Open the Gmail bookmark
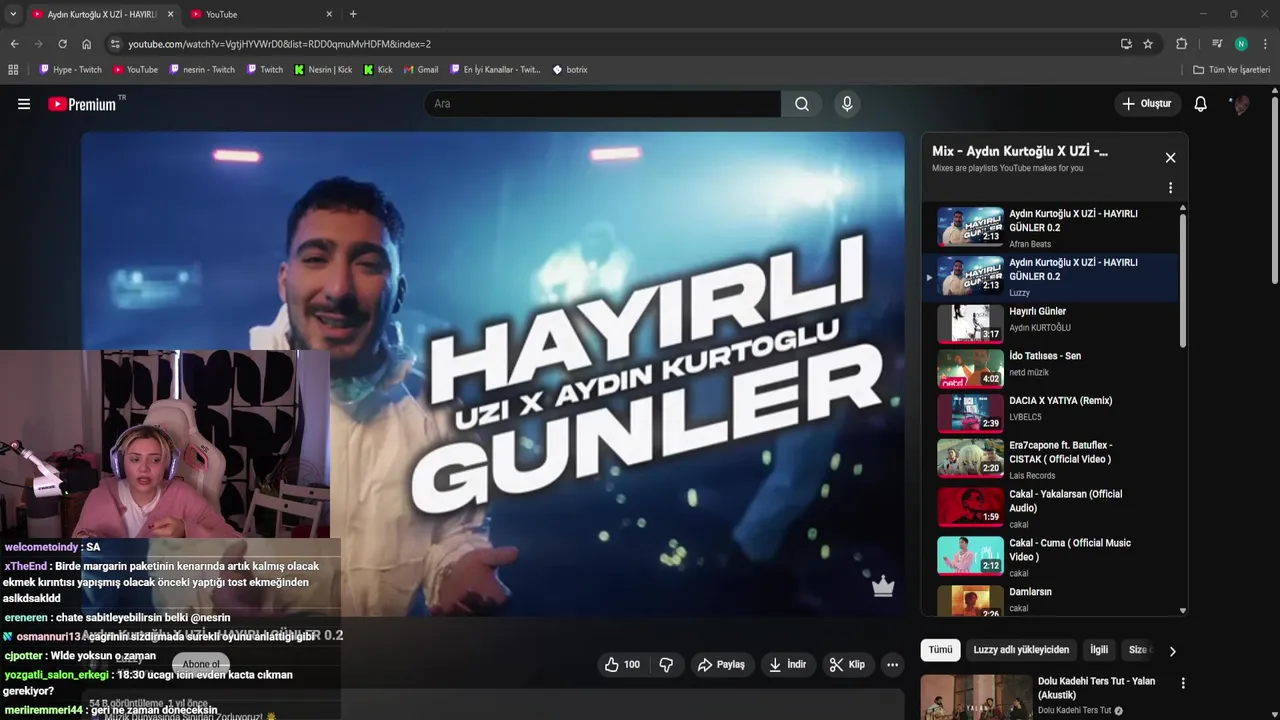This screenshot has height=720, width=1280. 421,70
